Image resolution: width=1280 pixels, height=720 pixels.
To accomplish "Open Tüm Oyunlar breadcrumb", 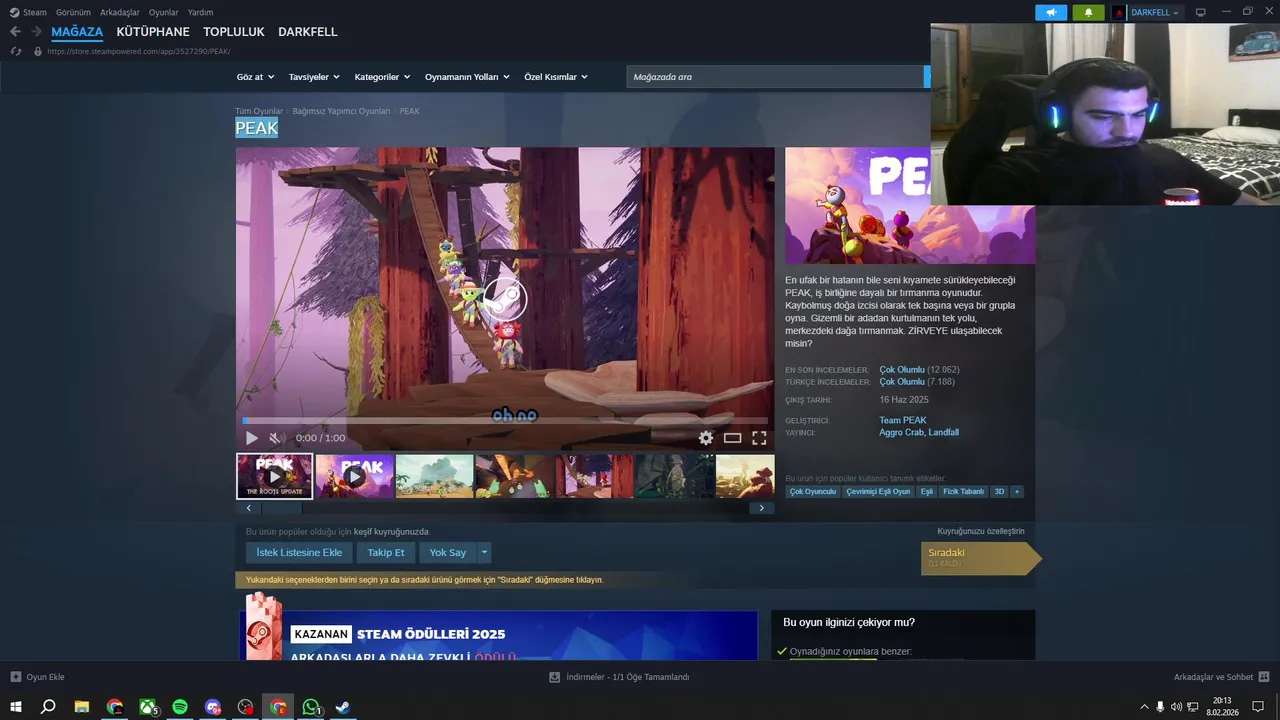I will (259, 111).
